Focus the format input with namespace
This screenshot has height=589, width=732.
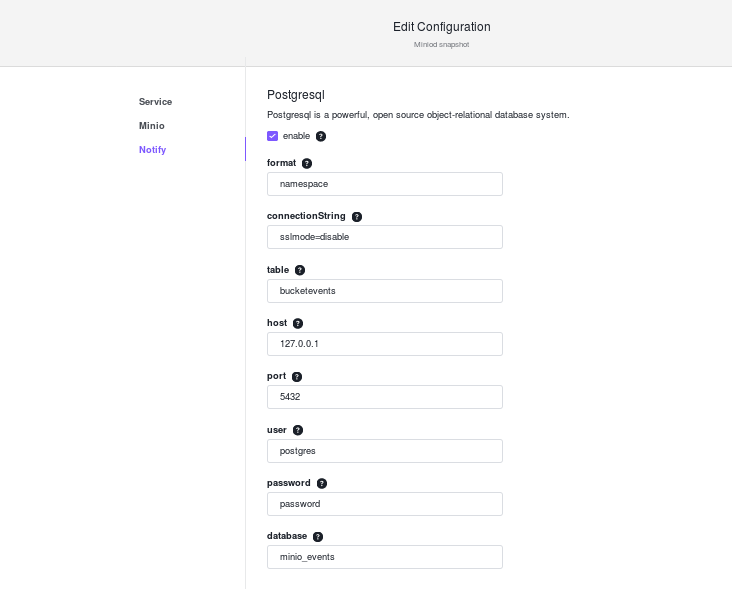tap(385, 184)
